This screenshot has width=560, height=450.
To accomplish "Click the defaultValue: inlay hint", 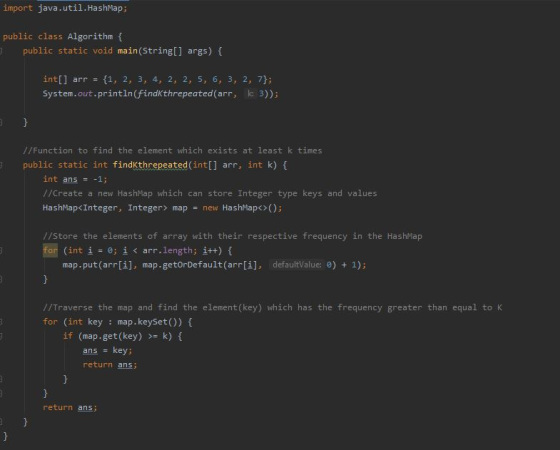I will (296, 265).
